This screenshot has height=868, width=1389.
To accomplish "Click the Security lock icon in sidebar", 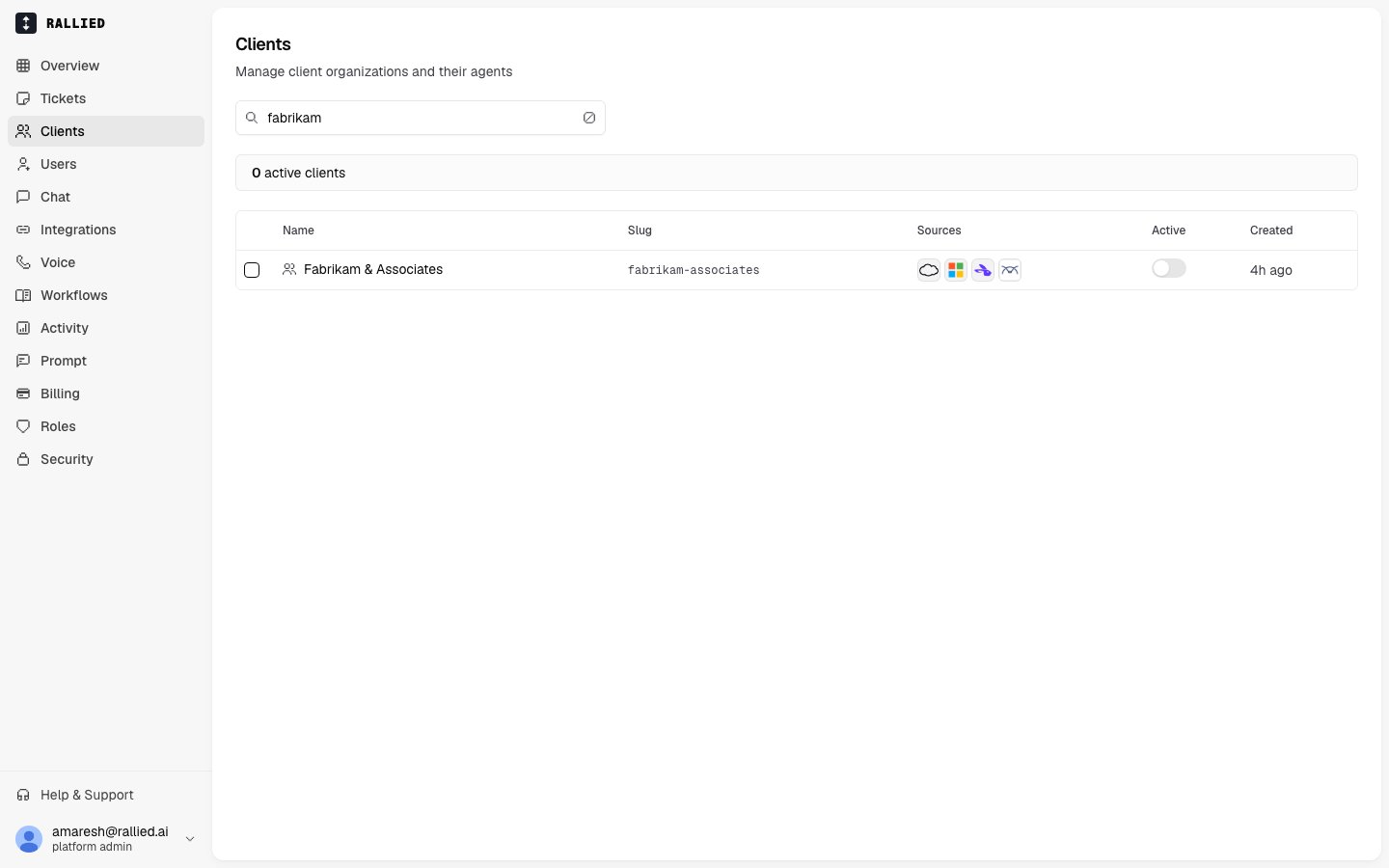I will tap(23, 459).
